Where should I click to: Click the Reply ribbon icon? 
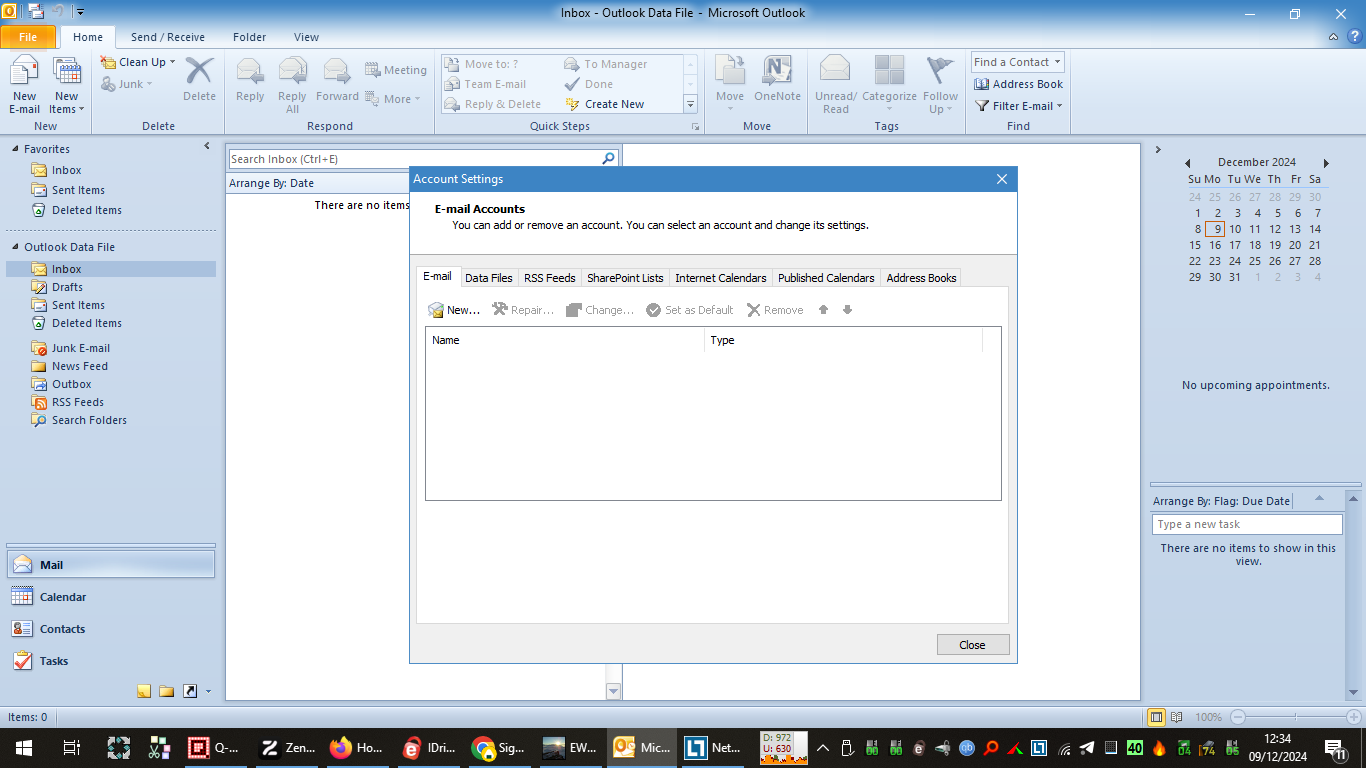coord(250,79)
